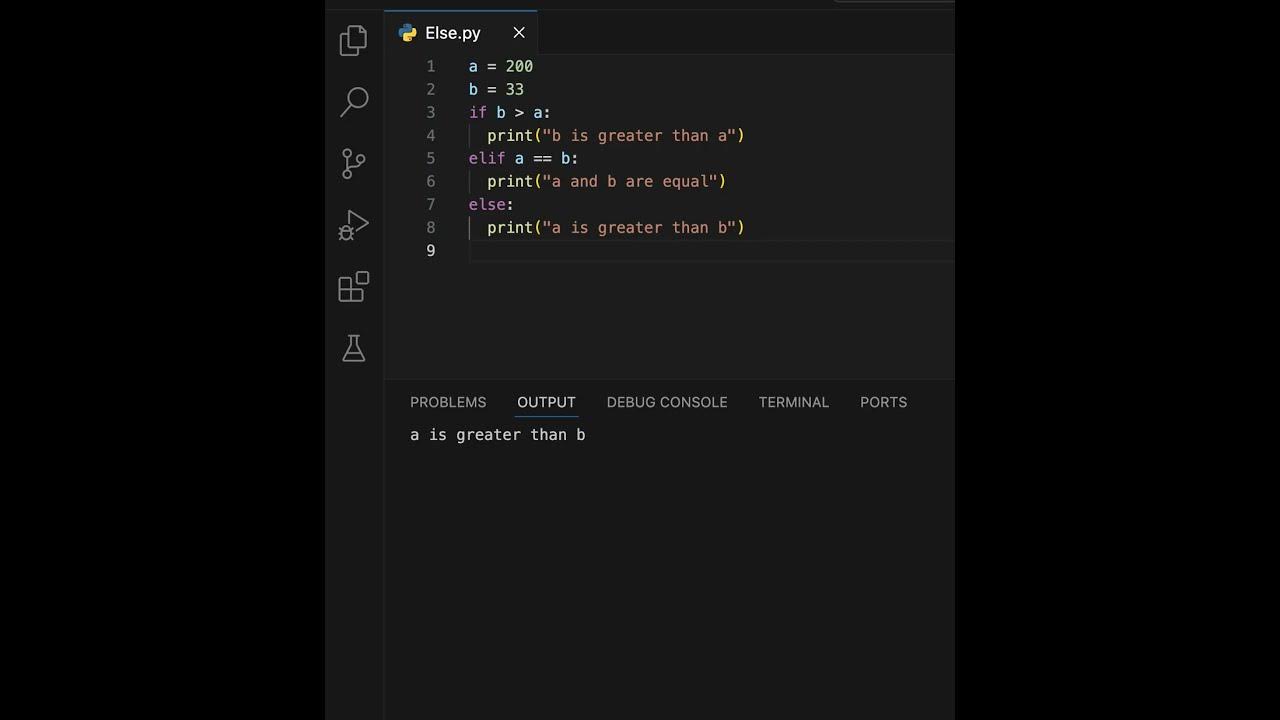
Task: Open the Search view icon
Action: point(354,101)
